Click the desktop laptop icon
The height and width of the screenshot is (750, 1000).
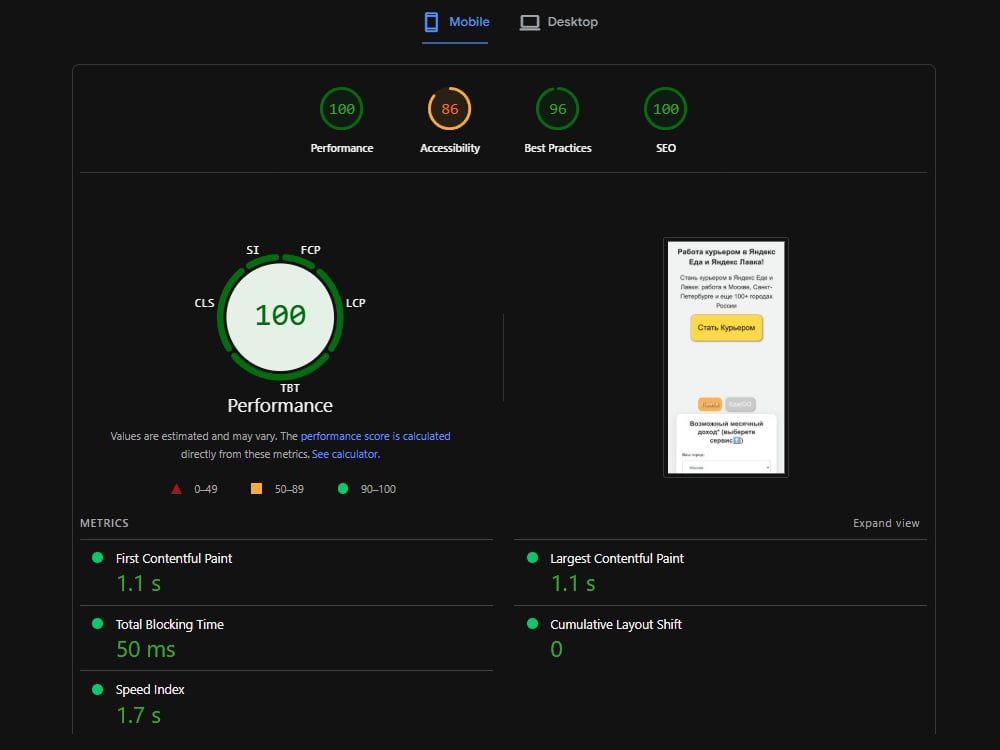click(529, 22)
